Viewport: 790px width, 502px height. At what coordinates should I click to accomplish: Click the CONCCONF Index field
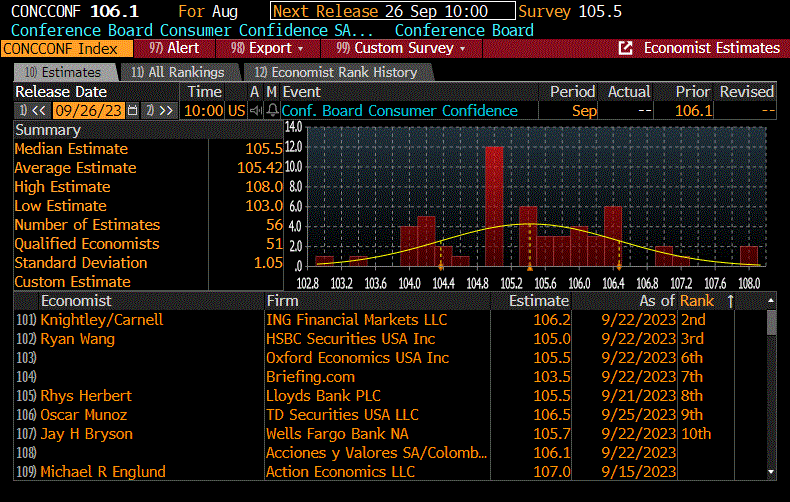[x=67, y=48]
